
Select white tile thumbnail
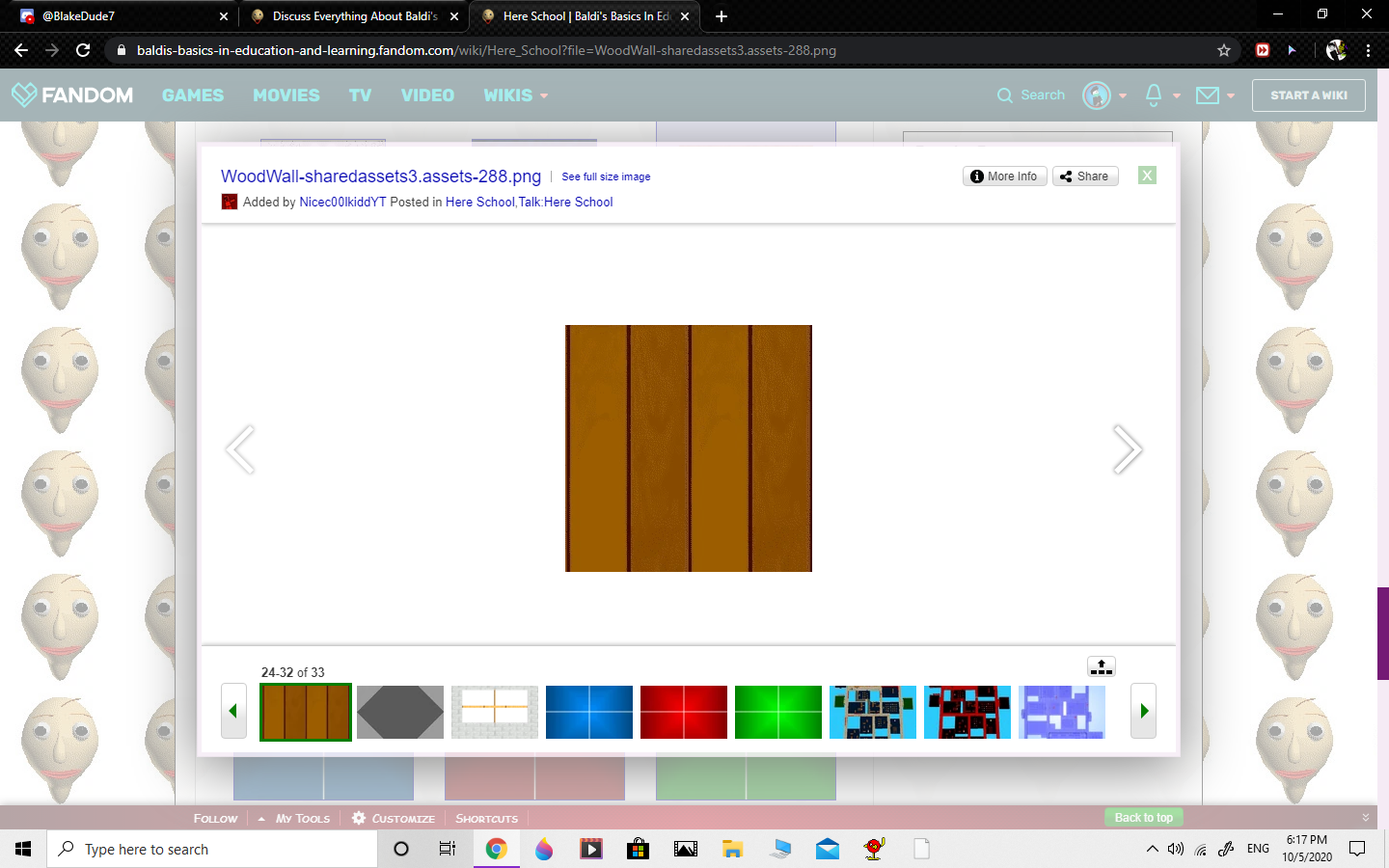coord(495,712)
